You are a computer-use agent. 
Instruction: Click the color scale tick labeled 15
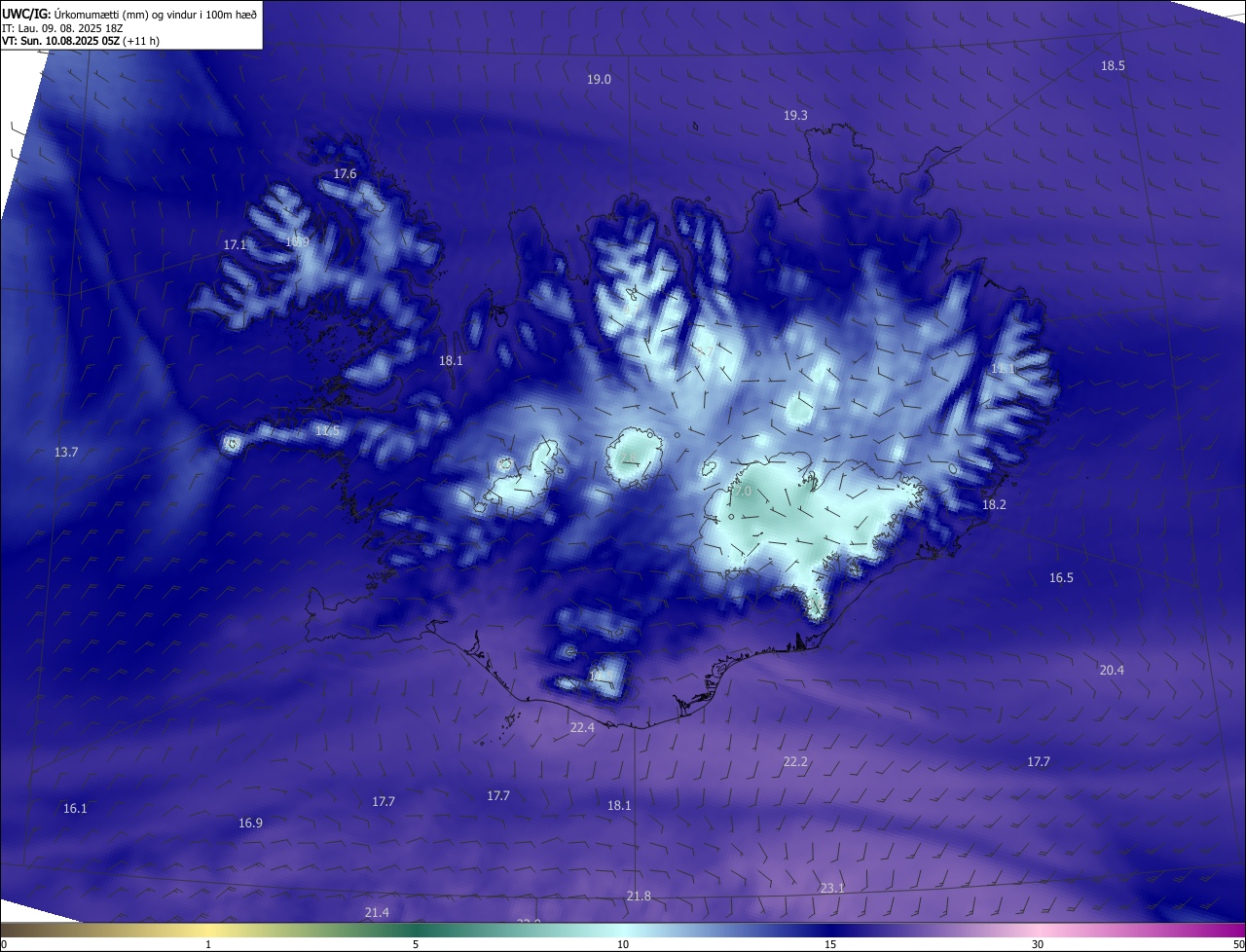[830, 945]
